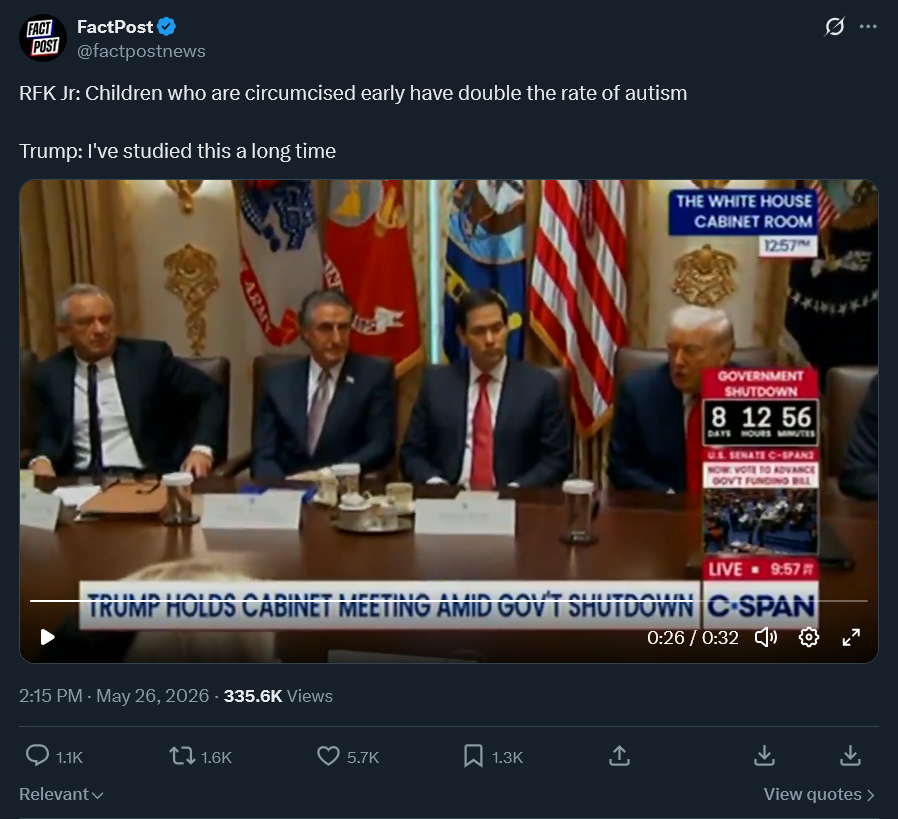Click the rightmost download icon

[x=850, y=756]
